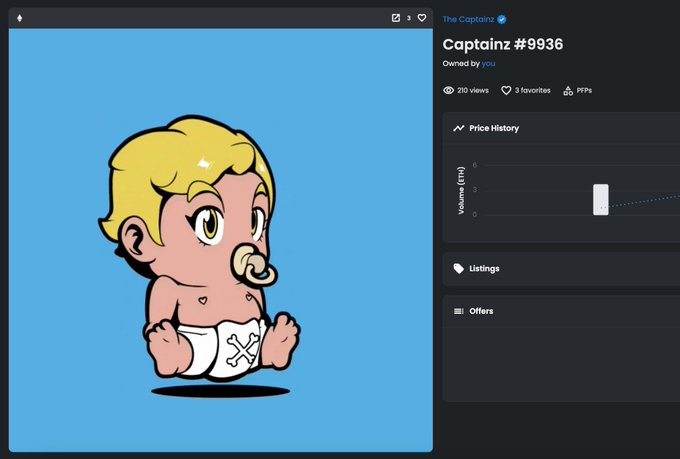
Task: Open the 3 favorites list
Action: coord(533,90)
